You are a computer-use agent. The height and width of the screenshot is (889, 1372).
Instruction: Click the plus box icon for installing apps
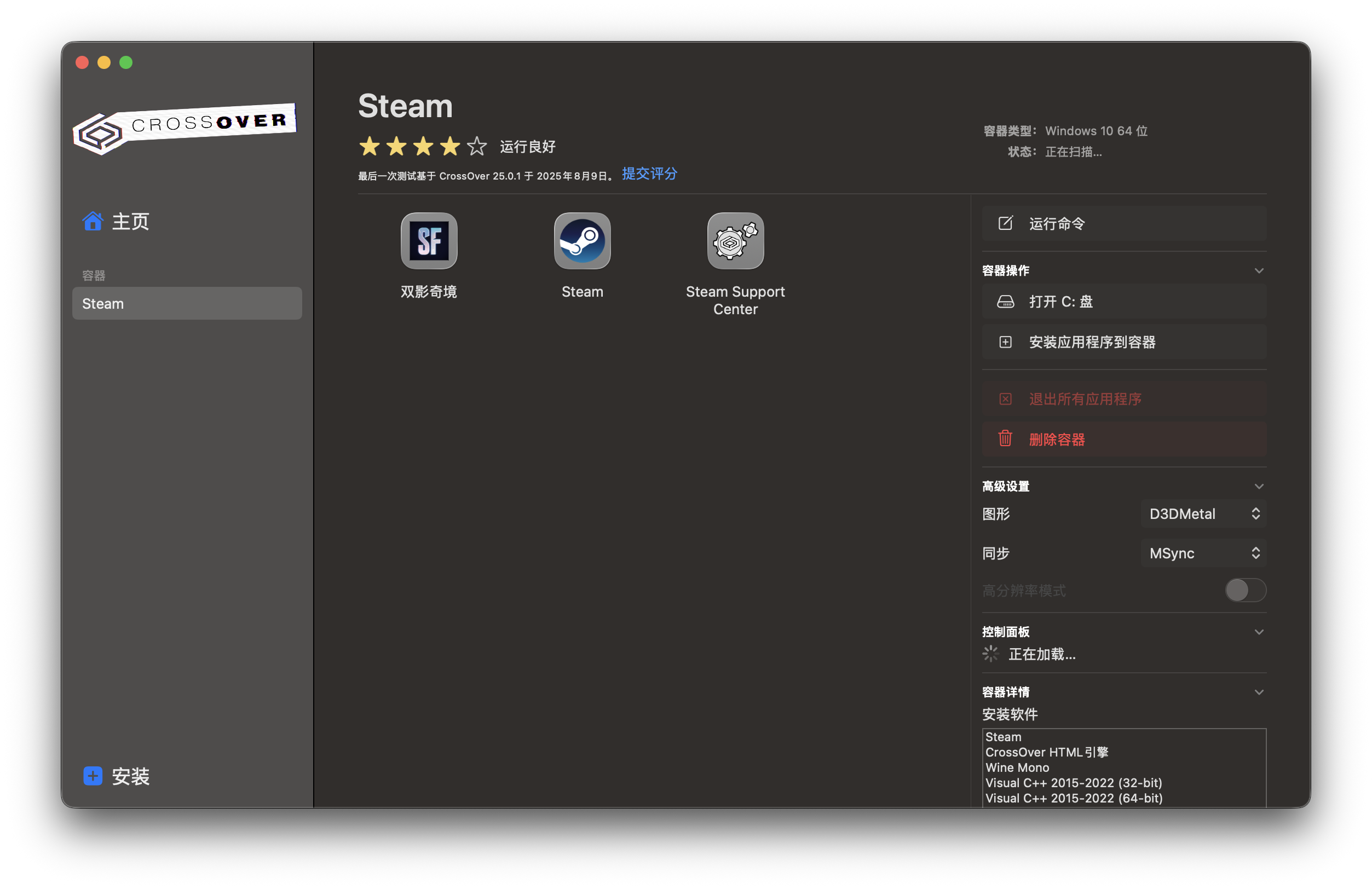(1005, 342)
